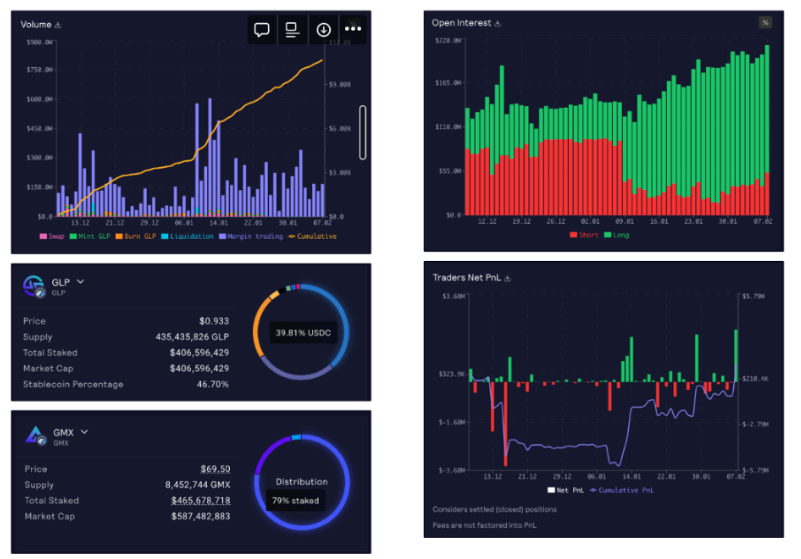Toggle Burn GLP series in legend
Image resolution: width=801 pixels, height=559 pixels.
[x=136, y=236]
